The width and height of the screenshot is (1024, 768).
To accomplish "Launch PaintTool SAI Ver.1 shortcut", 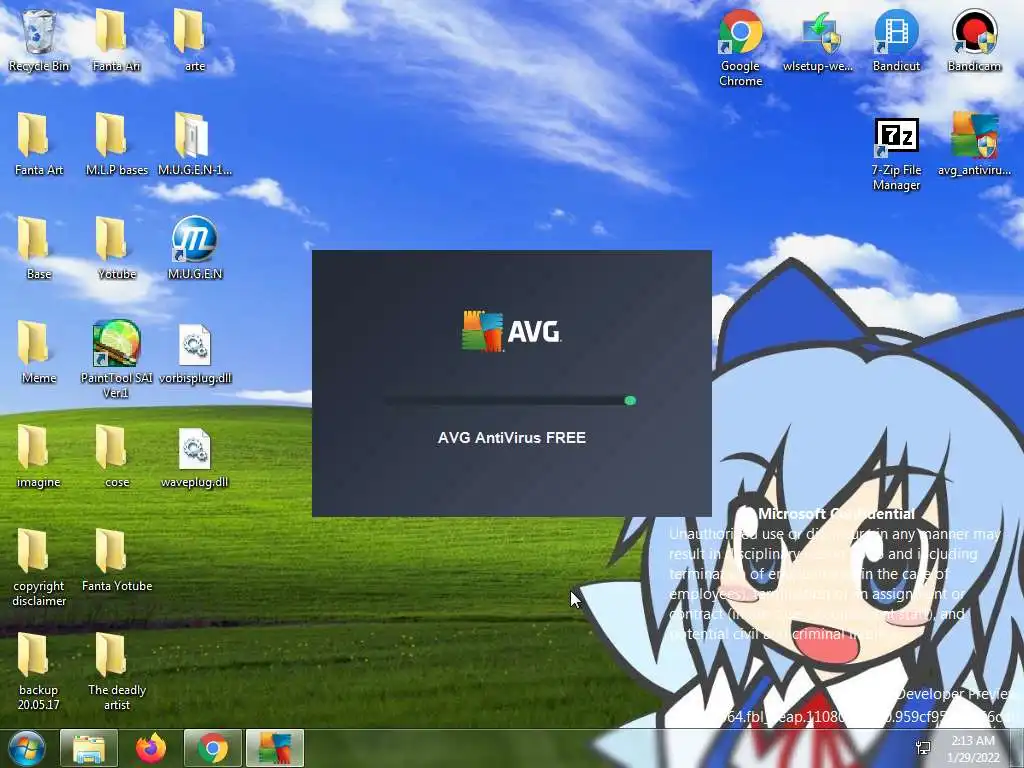I will click(x=116, y=359).
